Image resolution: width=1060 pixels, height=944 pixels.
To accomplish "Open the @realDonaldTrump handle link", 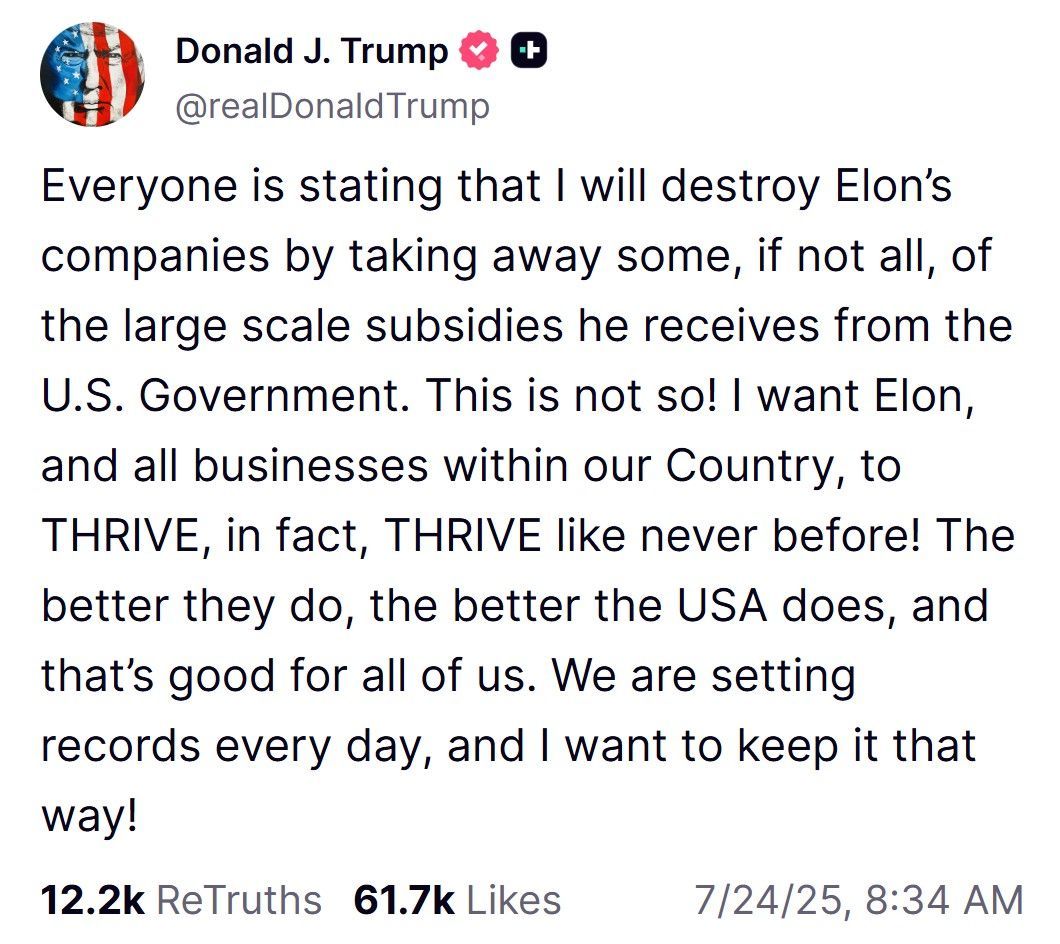I will (x=332, y=104).
